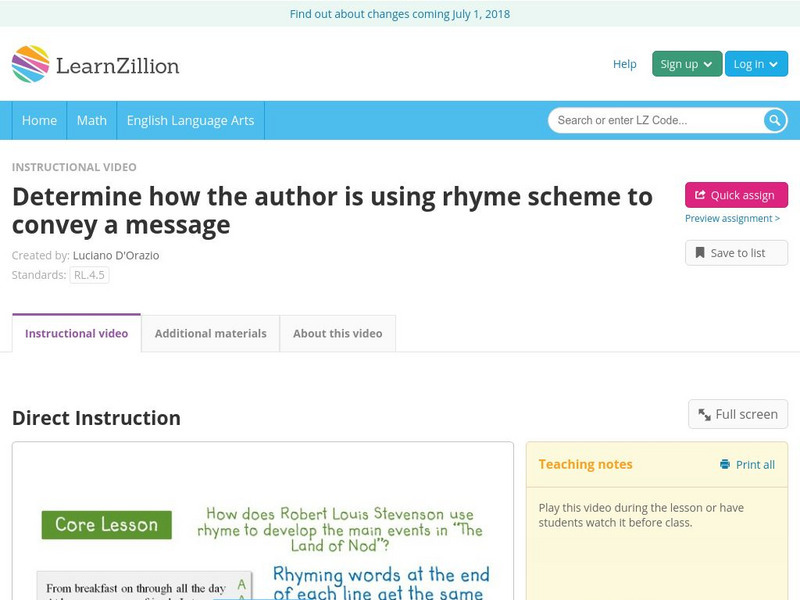Click author name Luciano D'Orazio
The width and height of the screenshot is (800, 600).
[x=116, y=255]
